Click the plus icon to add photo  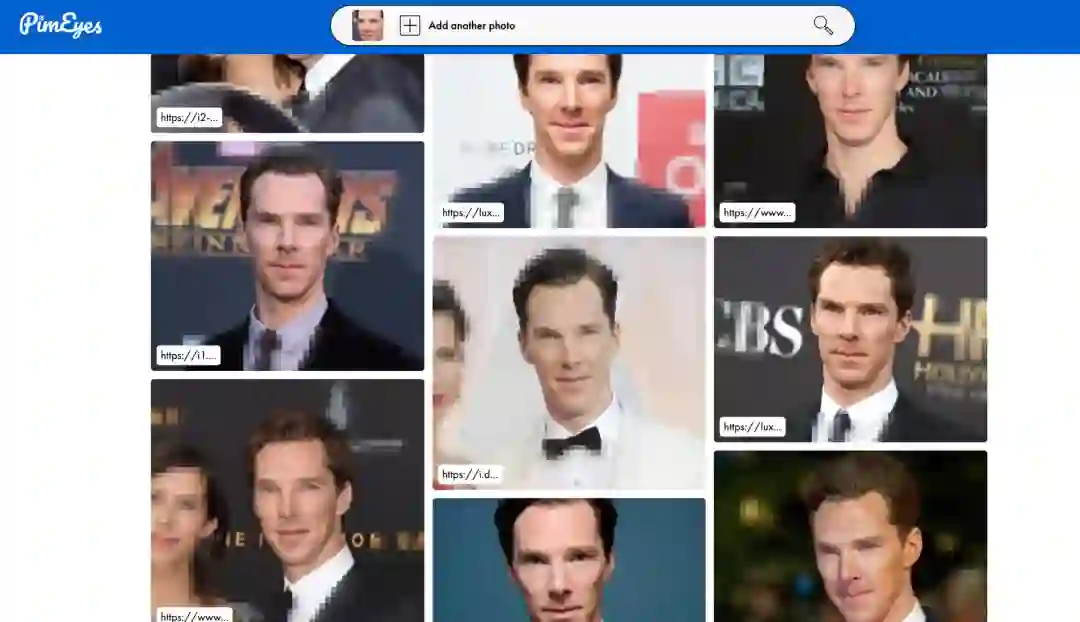click(x=410, y=25)
